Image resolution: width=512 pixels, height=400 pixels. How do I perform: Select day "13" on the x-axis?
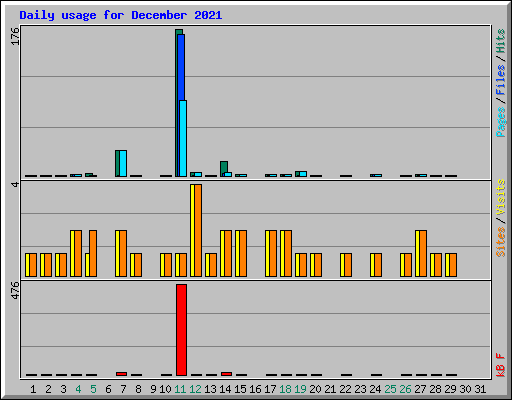coord(210,389)
